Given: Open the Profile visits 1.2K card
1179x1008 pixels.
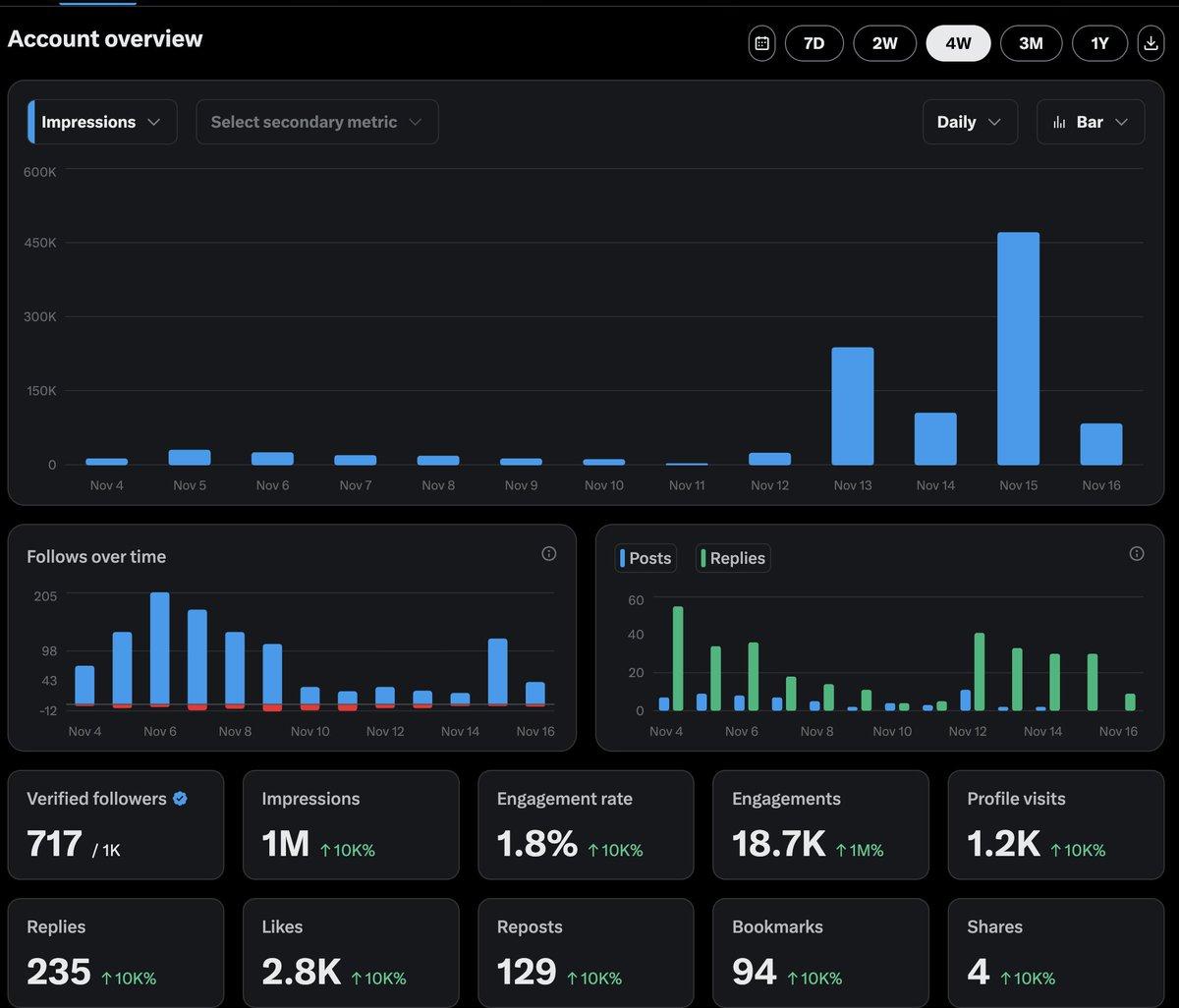Looking at the screenshot, I should point(1056,824).
